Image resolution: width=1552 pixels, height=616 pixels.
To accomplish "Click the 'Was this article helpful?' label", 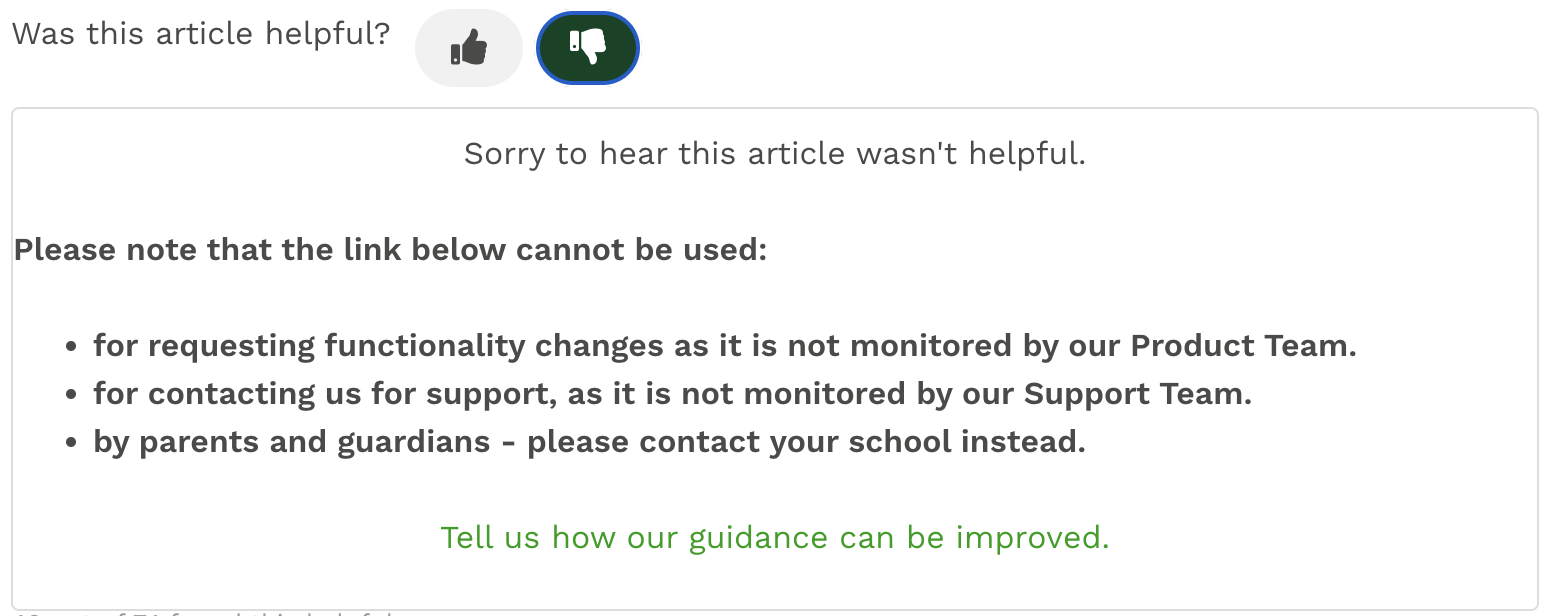I will (x=201, y=34).
